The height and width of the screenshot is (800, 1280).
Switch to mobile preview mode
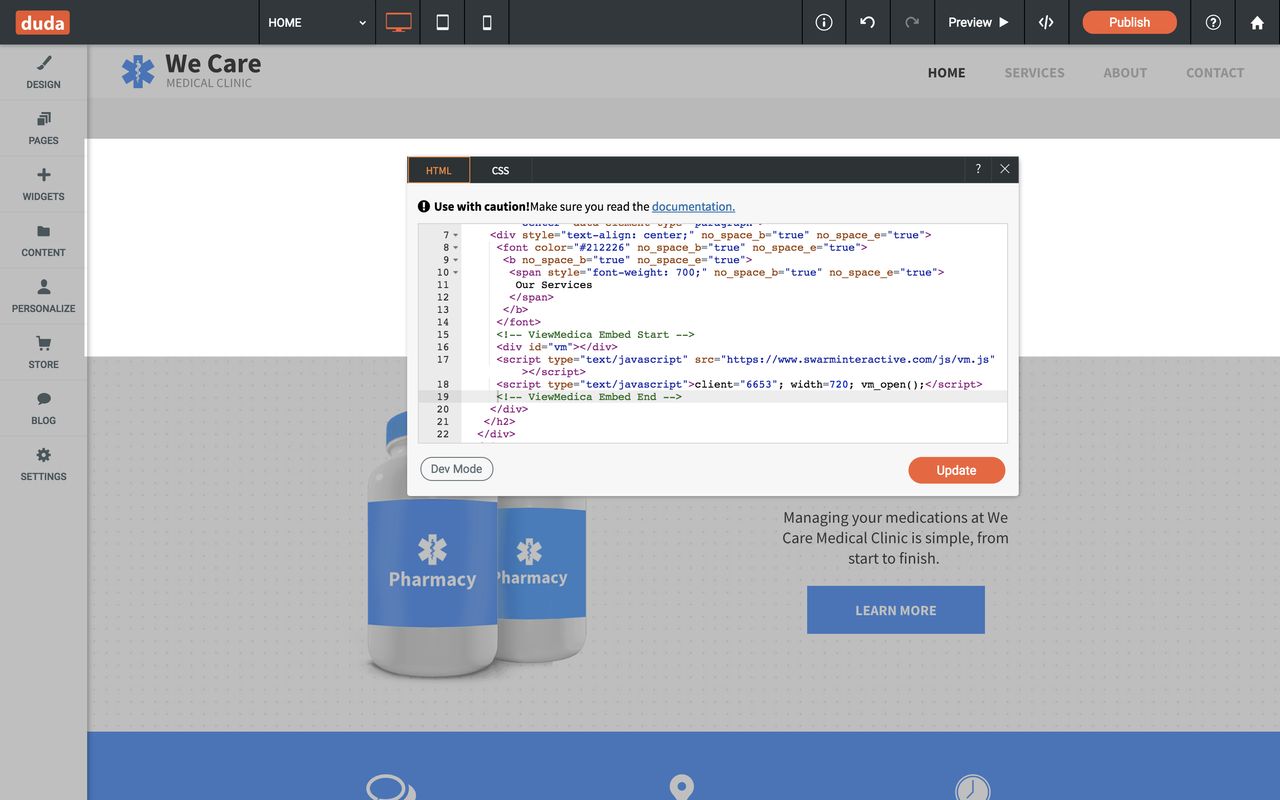pyautogui.click(x=486, y=21)
